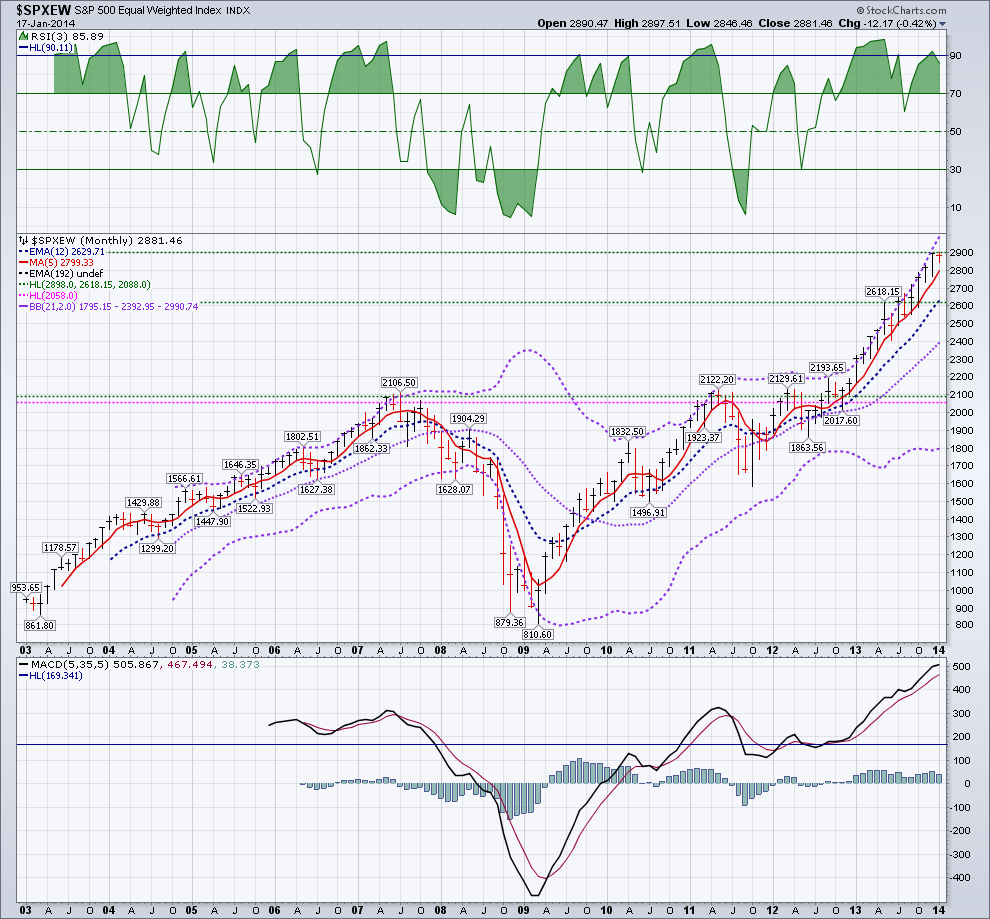Click the 810.60 low price label

tap(540, 634)
